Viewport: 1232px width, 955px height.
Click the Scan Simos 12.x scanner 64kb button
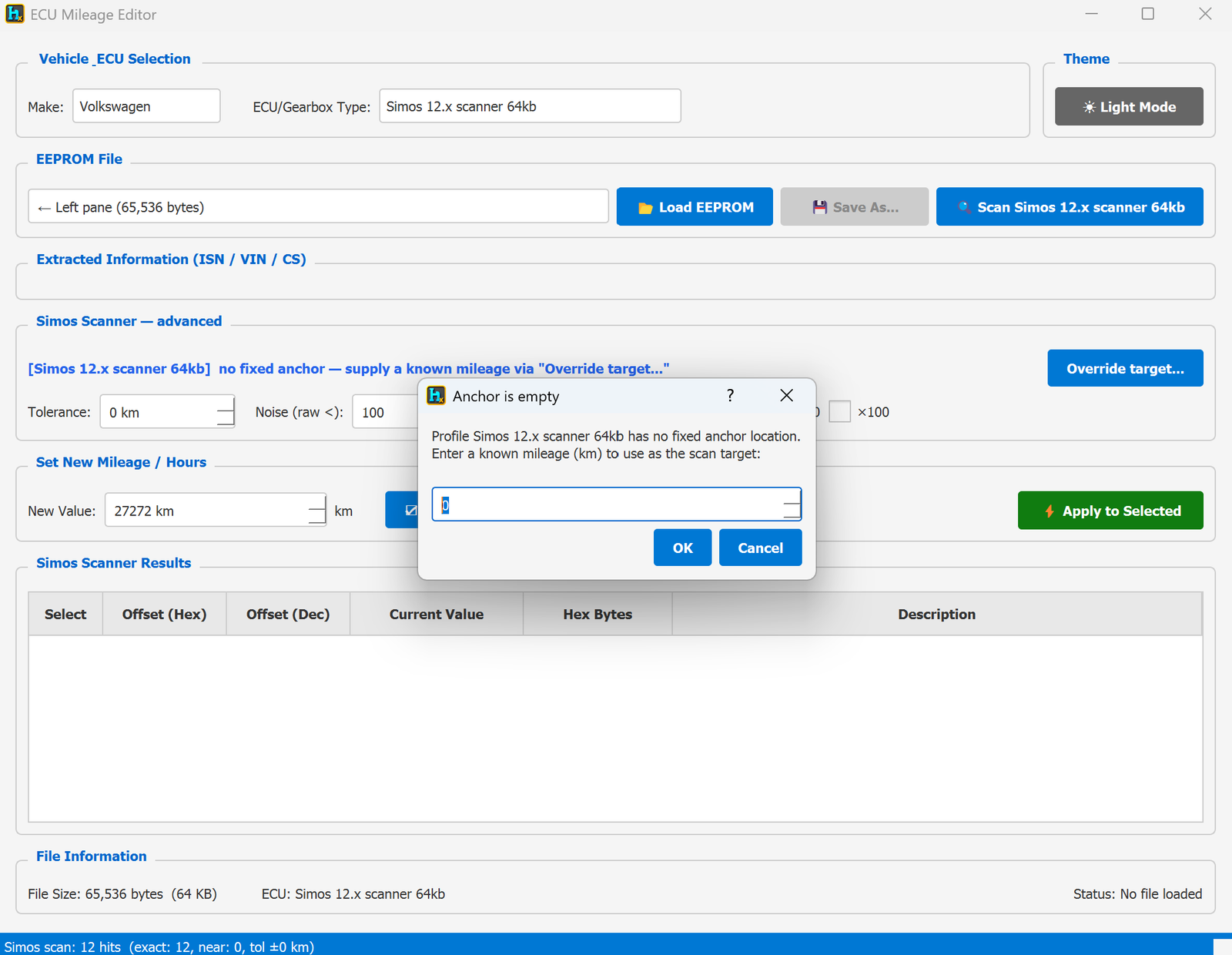click(1070, 206)
